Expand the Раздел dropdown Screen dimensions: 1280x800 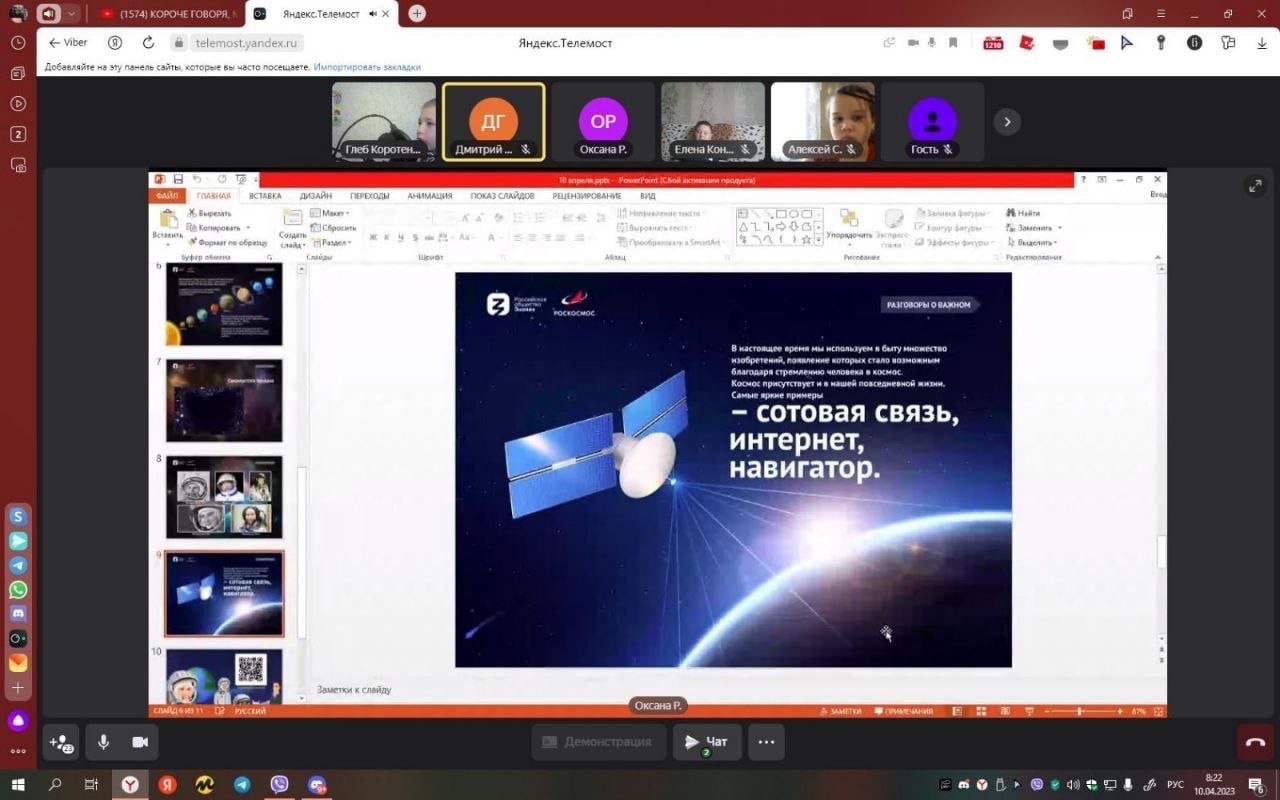(x=331, y=242)
